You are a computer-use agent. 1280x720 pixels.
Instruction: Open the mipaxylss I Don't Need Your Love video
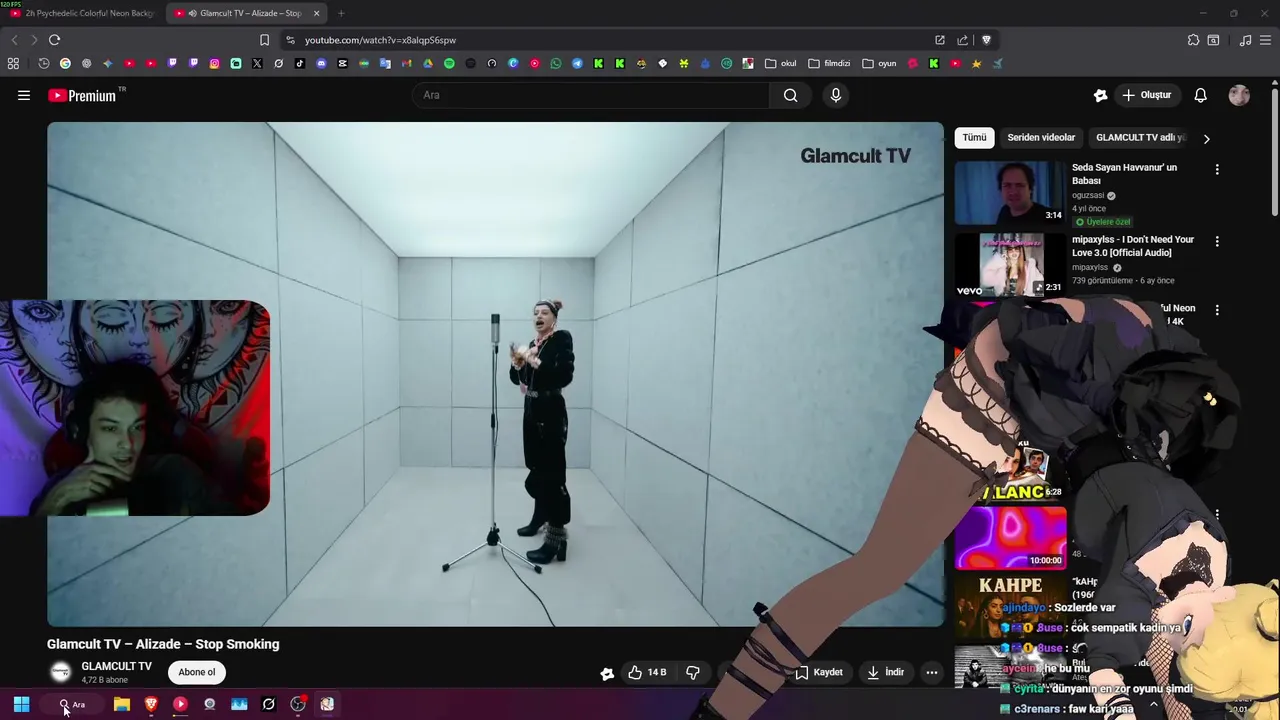click(1133, 246)
